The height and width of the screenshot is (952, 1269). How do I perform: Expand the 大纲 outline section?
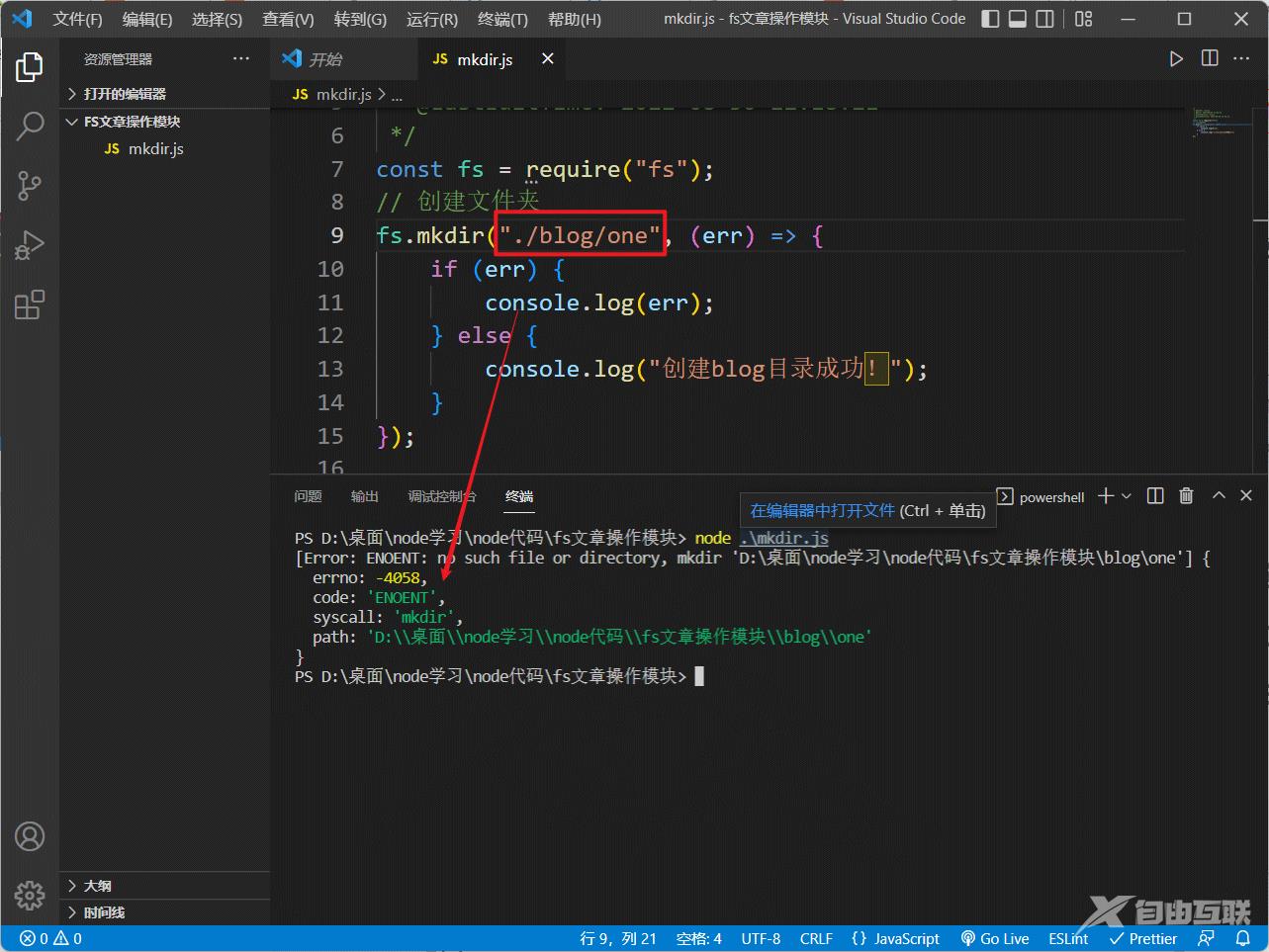click(164, 886)
